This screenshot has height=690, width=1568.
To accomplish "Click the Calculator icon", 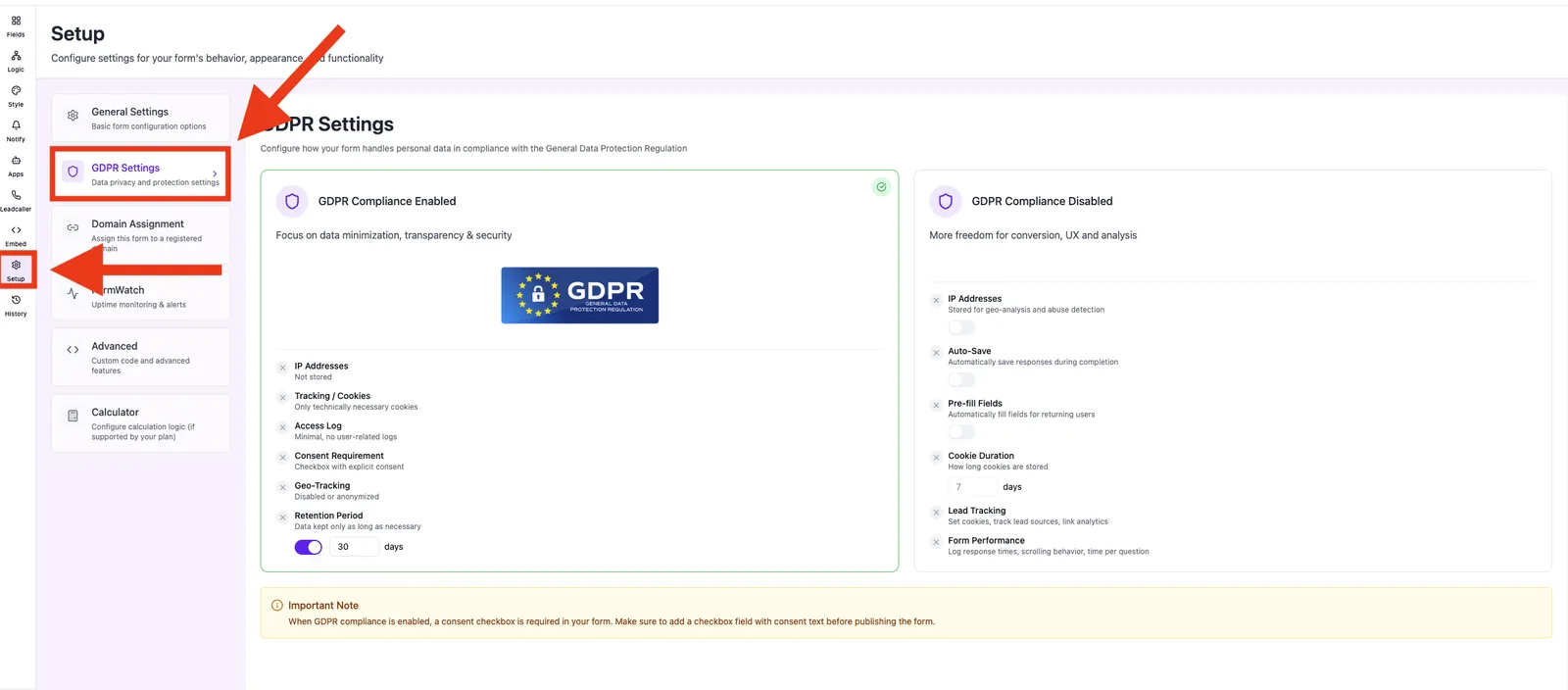I will coord(73,416).
